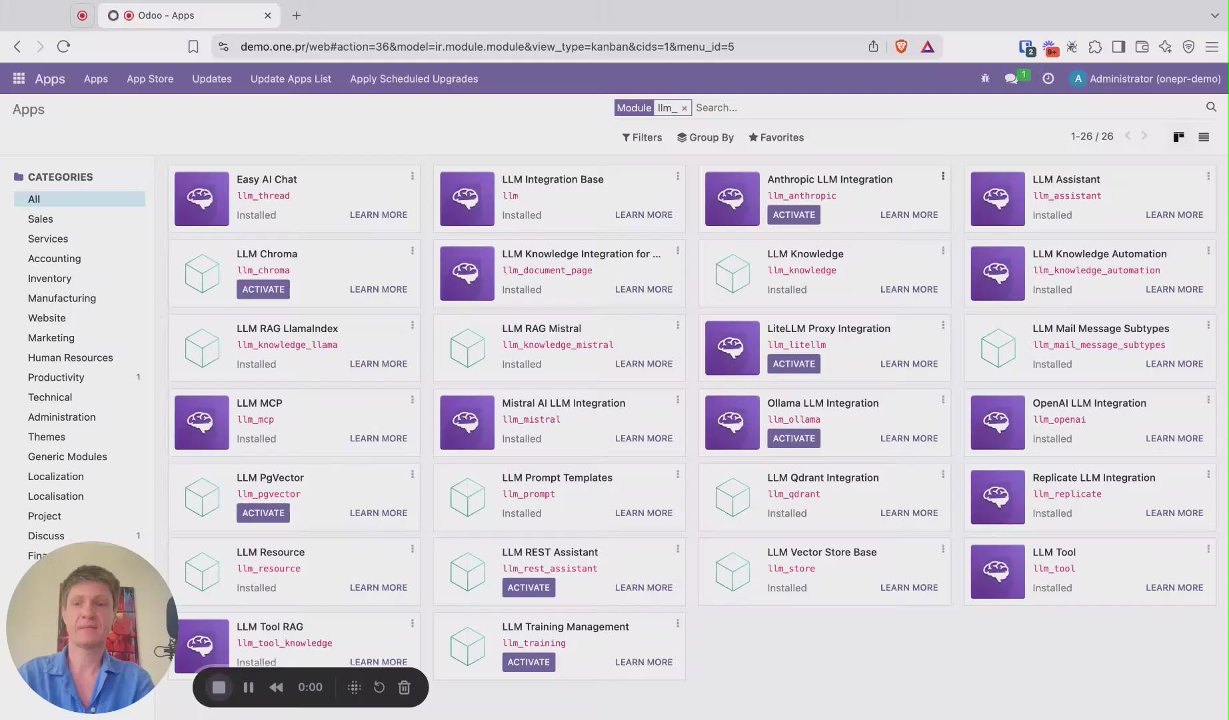1229x720 pixels.
Task: Open LLM Assistant card options menu
Action: (1208, 176)
